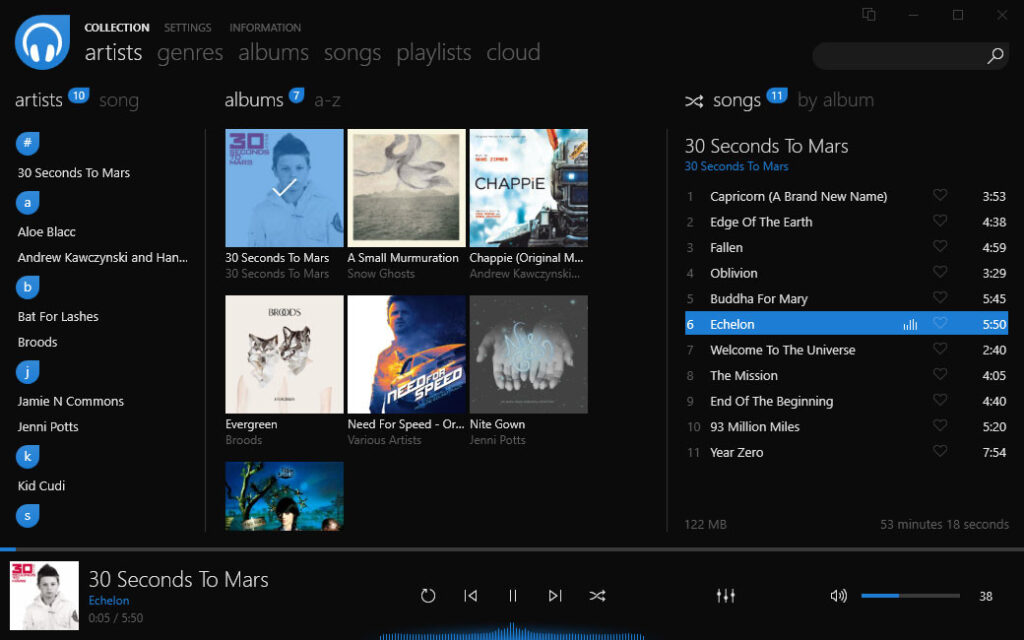Click the Dopamine headphones logo
The width and height of the screenshot is (1024, 640).
click(x=41, y=42)
